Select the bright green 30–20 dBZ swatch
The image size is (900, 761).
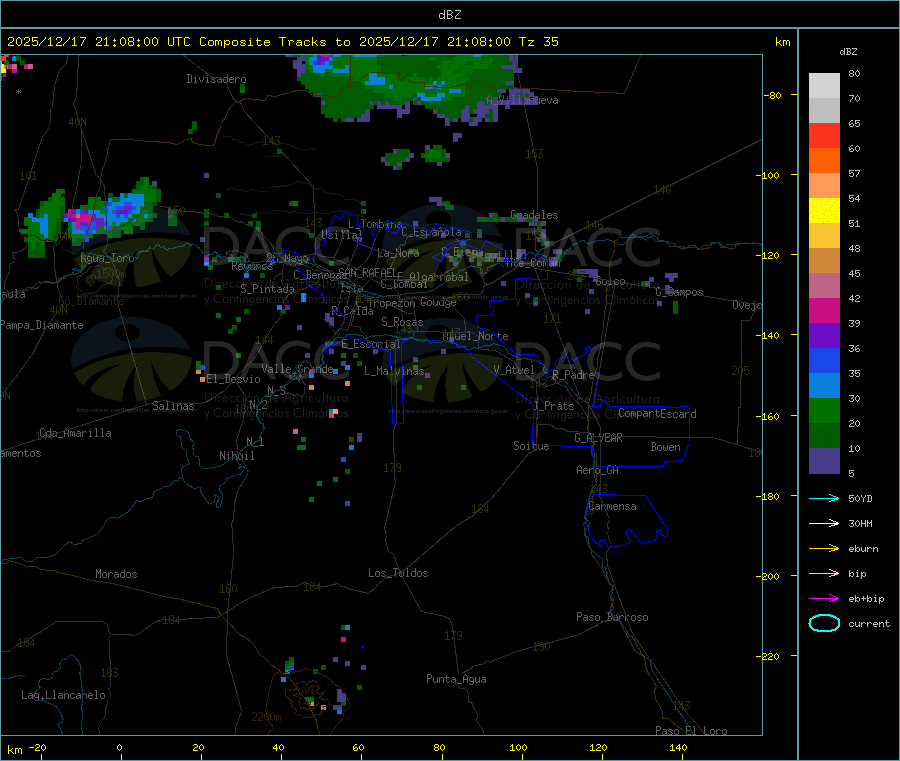[824, 410]
